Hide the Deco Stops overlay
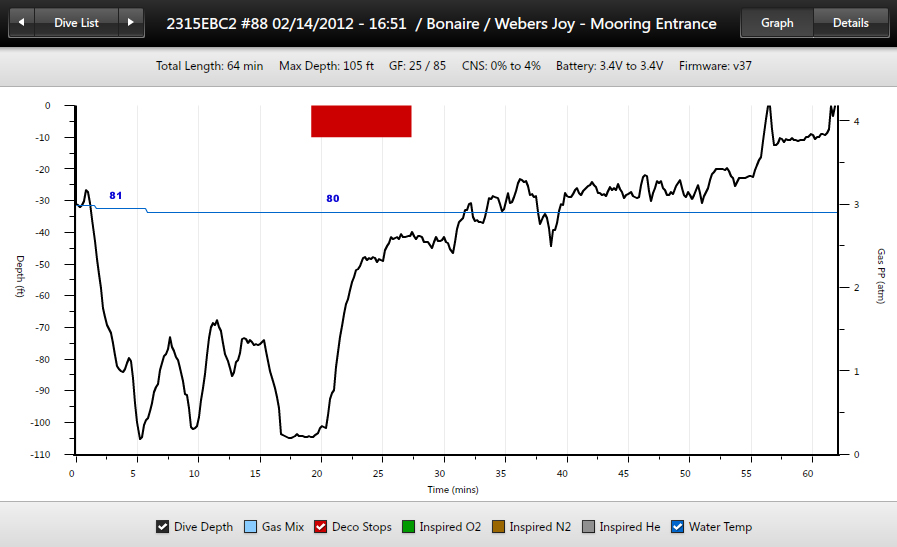Image resolution: width=897 pixels, height=547 pixels. [321, 527]
